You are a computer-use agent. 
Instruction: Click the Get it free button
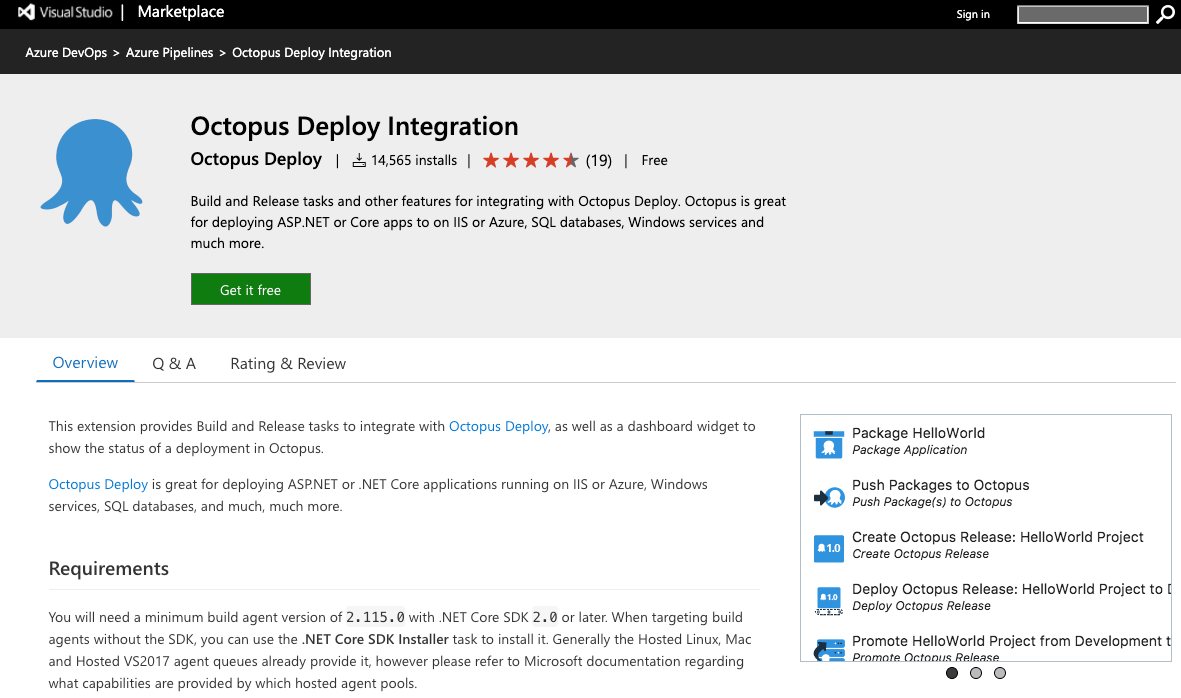coord(251,289)
